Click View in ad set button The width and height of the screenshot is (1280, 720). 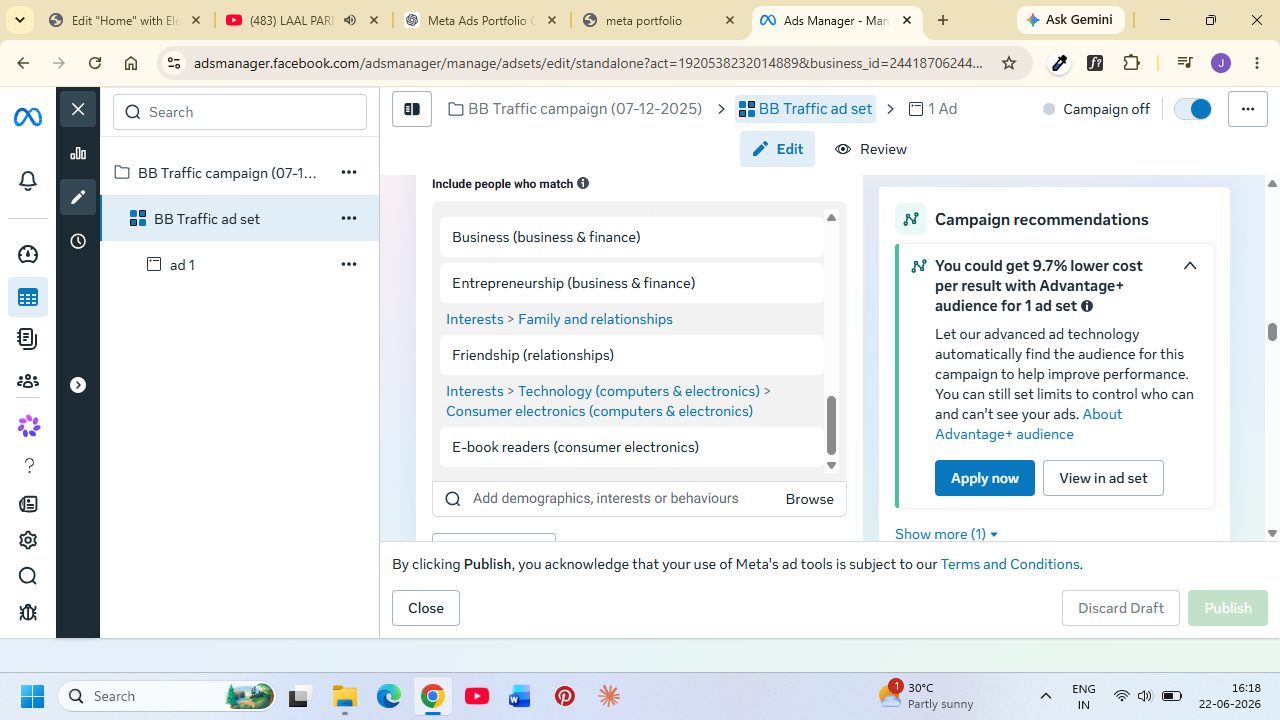1103,478
